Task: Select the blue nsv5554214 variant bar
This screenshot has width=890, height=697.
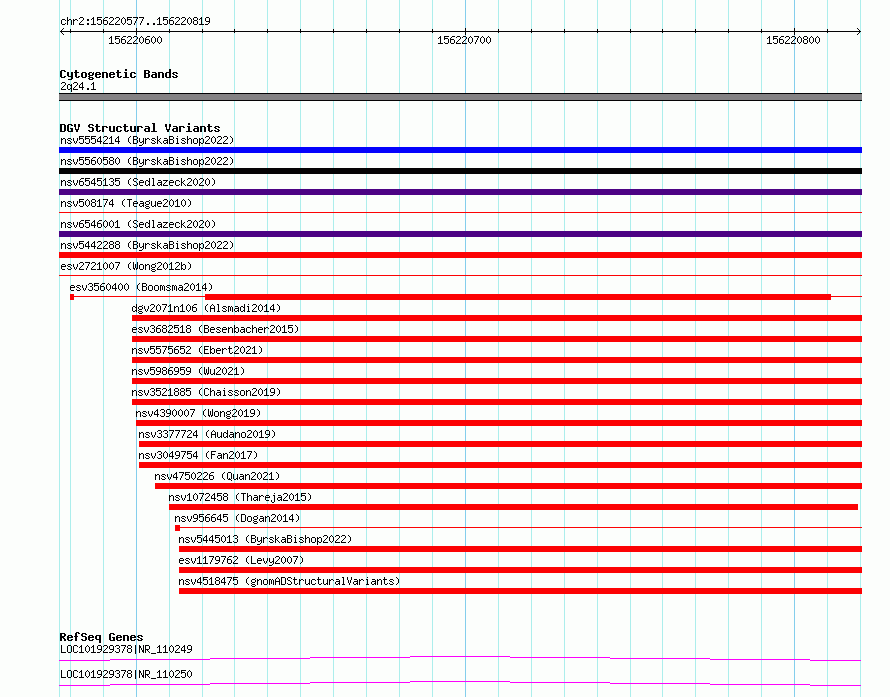Action: (x=460, y=150)
